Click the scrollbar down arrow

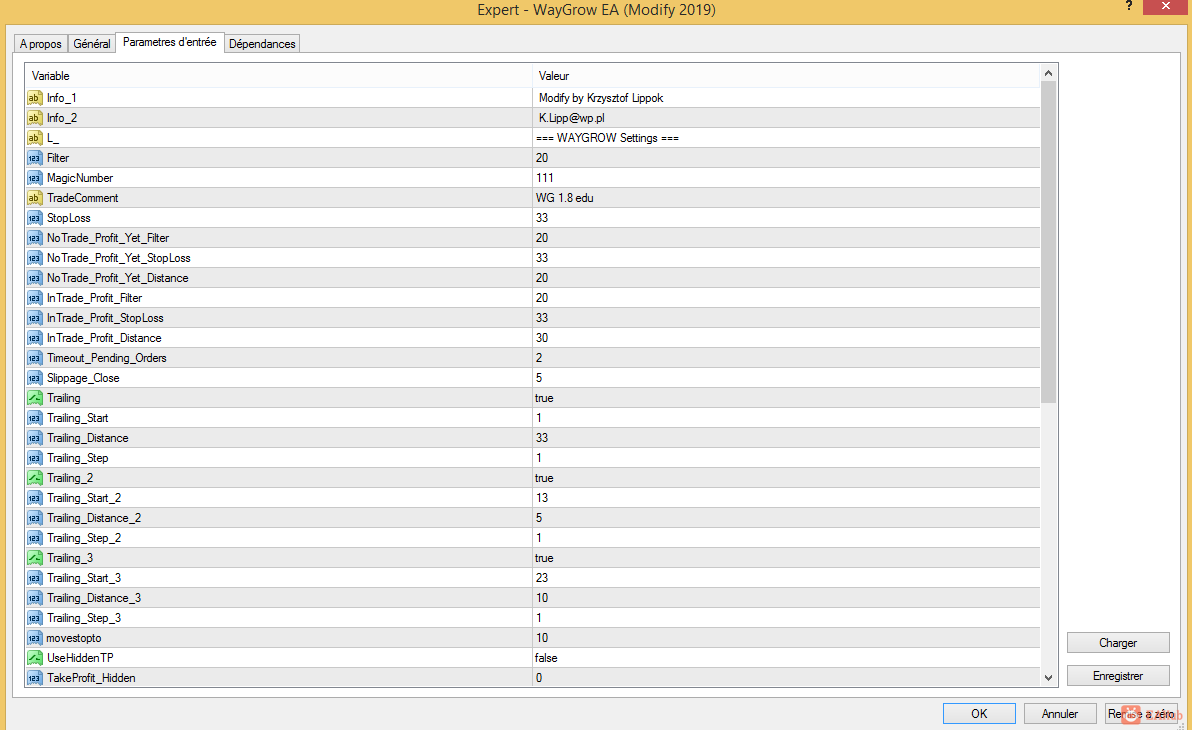coord(1048,678)
